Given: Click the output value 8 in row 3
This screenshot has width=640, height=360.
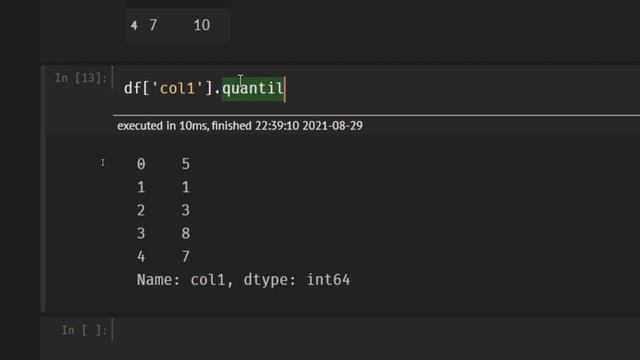Looking at the screenshot, I should 185,233.
